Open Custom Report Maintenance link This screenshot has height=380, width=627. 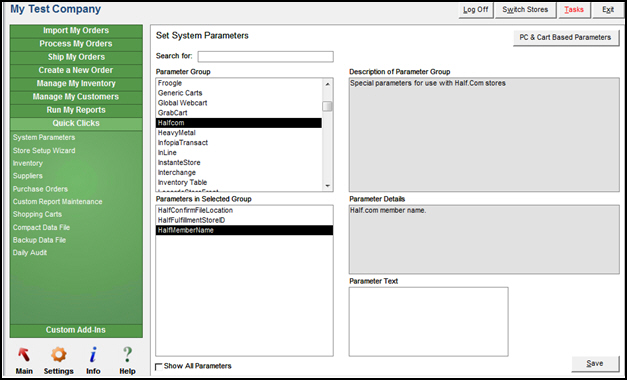[x=58, y=202]
